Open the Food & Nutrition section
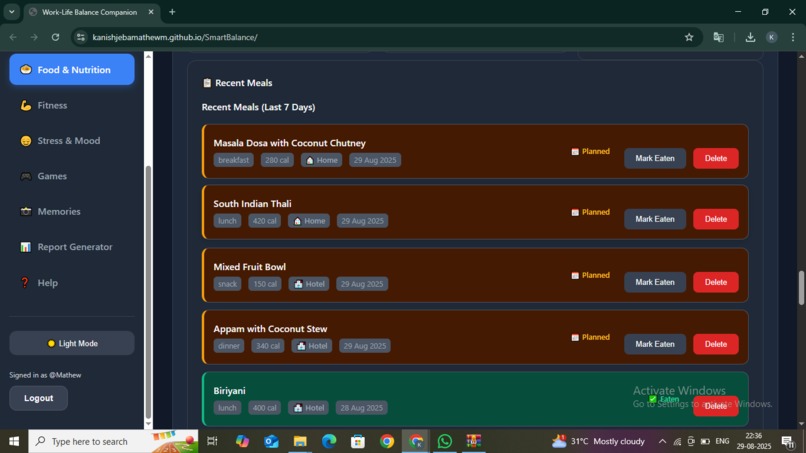Screen dimensions: 806x453 72,69
